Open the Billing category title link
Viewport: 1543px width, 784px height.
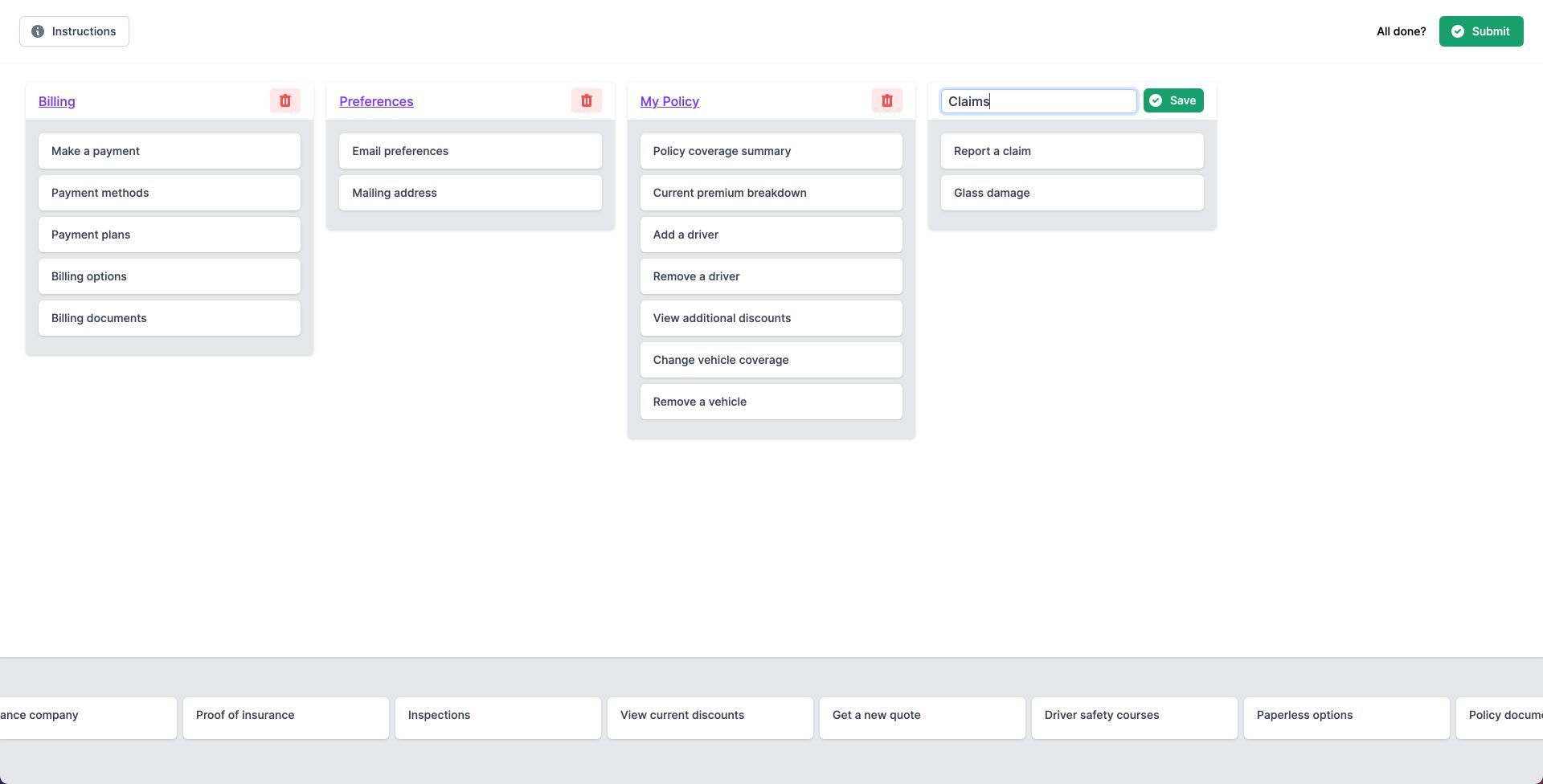point(56,101)
